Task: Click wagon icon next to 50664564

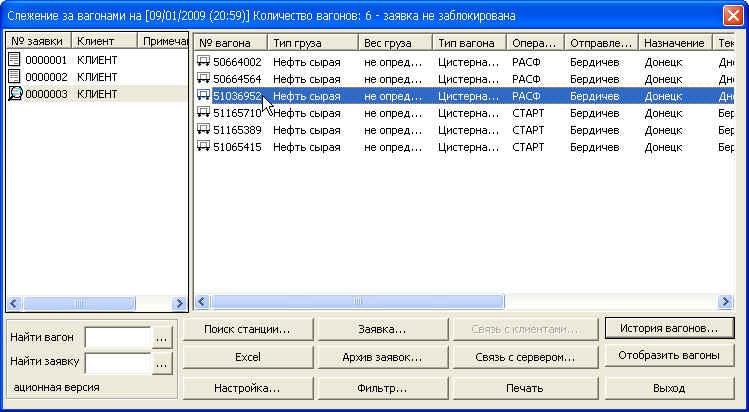Action: pos(203,78)
